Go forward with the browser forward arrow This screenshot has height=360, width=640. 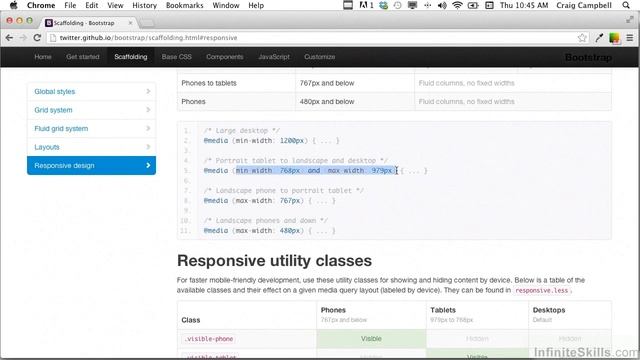point(23,38)
